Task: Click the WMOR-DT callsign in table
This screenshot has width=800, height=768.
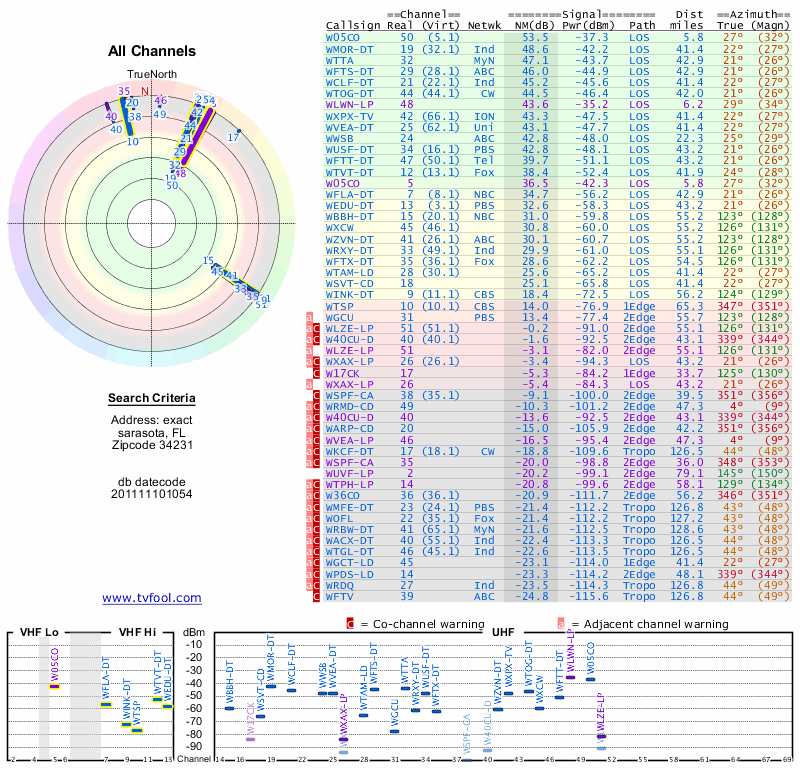Action: tap(349, 49)
